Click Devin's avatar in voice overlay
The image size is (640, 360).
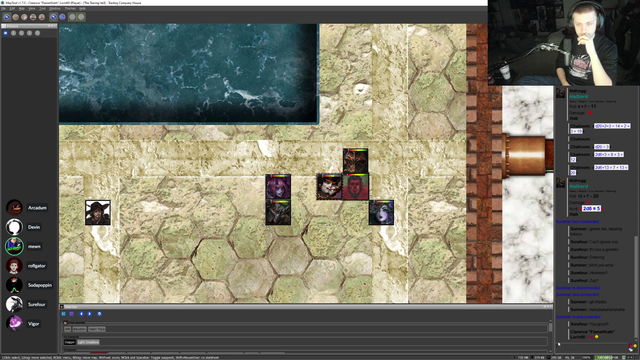(x=14, y=227)
